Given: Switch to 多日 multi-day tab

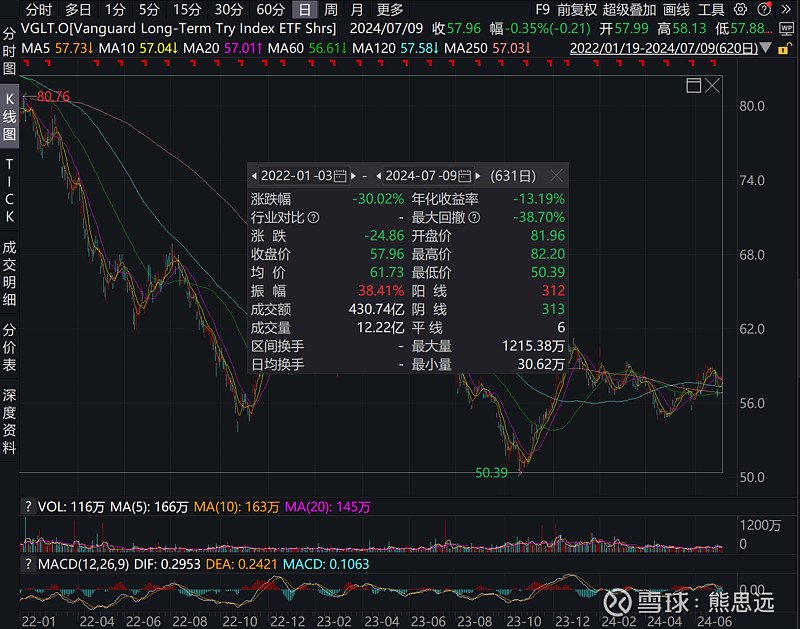Looking at the screenshot, I should (78, 9).
